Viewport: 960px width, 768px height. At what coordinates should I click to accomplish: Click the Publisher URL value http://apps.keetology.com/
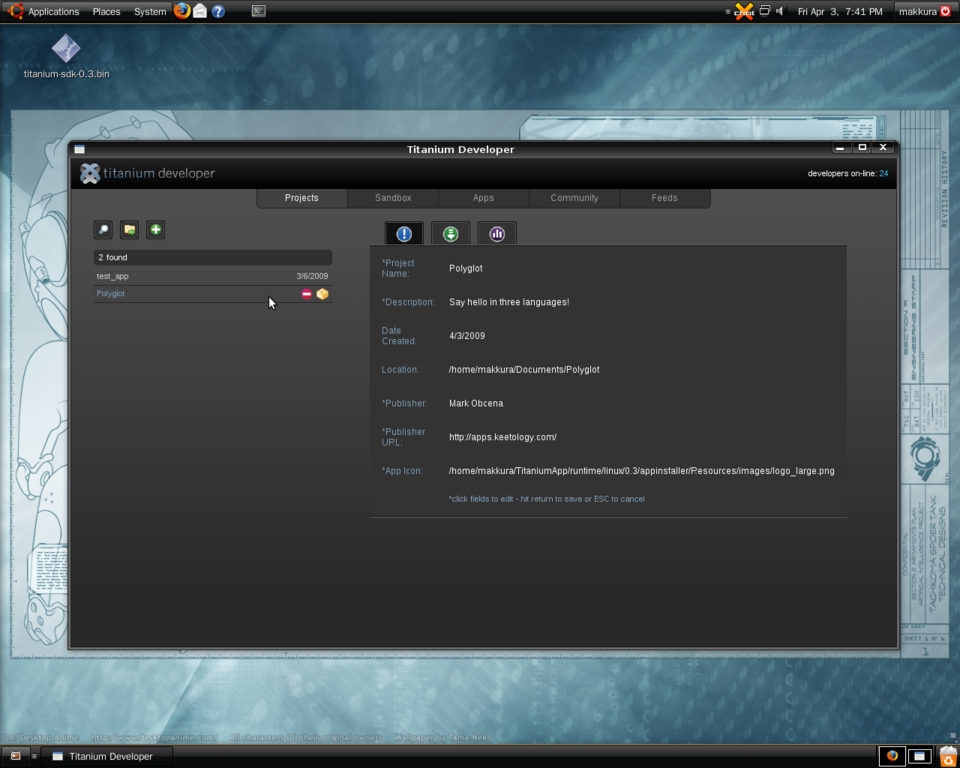click(502, 436)
